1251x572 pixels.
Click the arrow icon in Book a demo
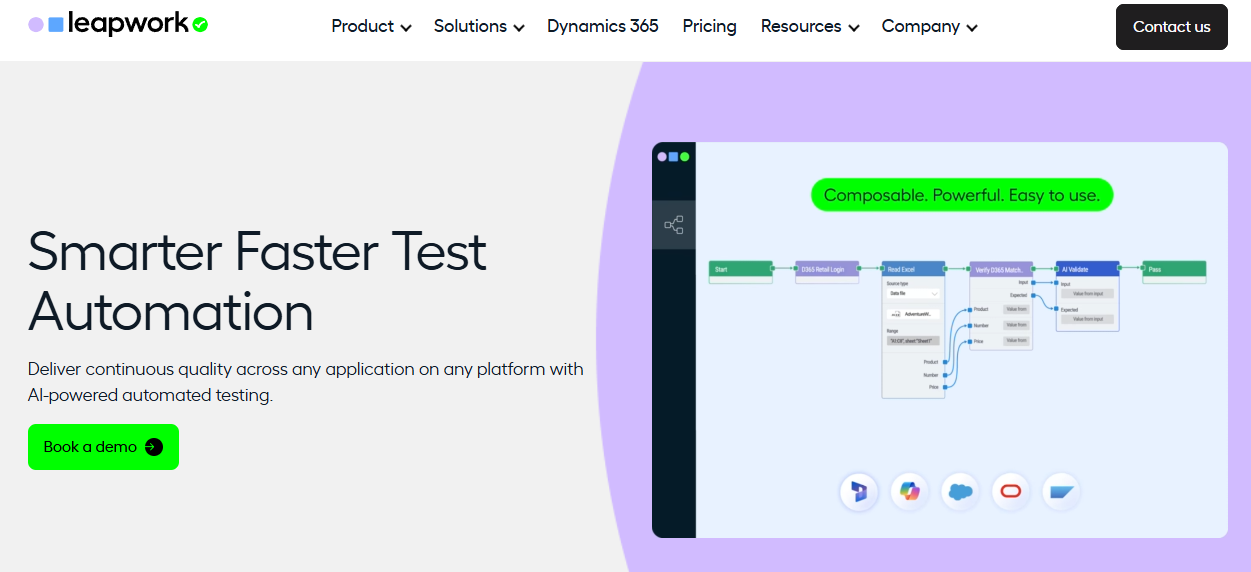pyautogui.click(x=154, y=447)
